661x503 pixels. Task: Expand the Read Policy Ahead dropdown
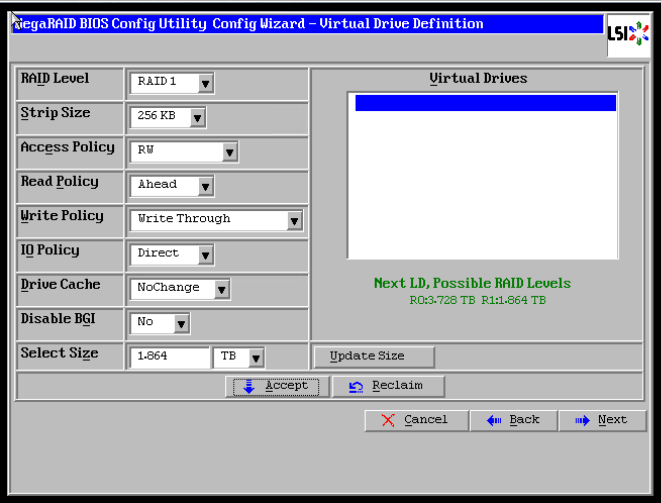tap(205, 187)
